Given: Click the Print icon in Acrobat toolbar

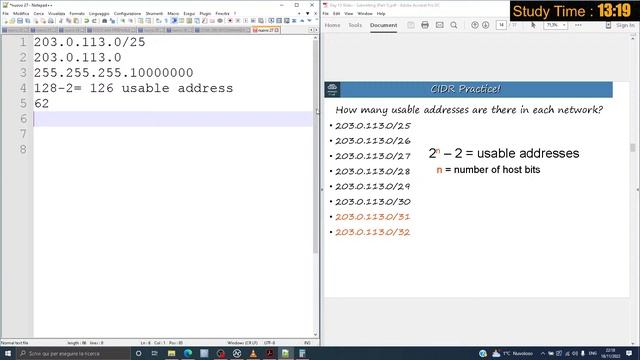Looking at the screenshot, I should pyautogui.click(x=425, y=25).
